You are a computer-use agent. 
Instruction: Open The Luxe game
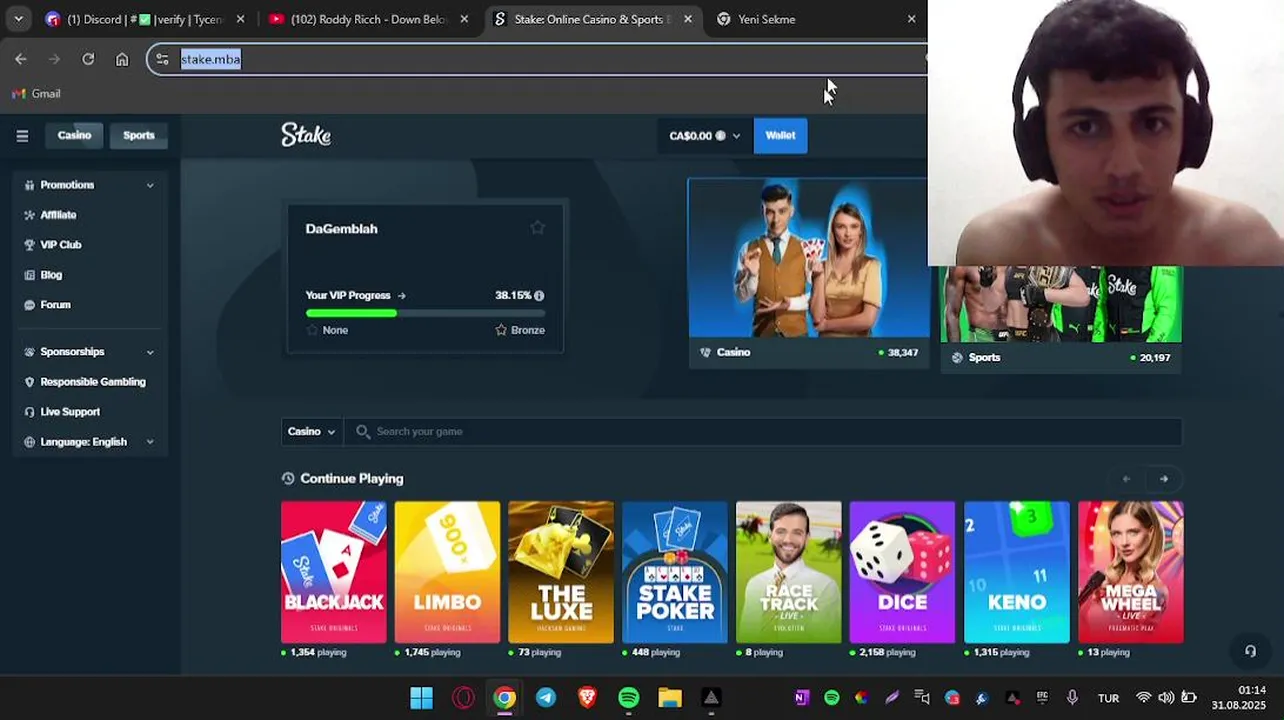click(x=561, y=572)
